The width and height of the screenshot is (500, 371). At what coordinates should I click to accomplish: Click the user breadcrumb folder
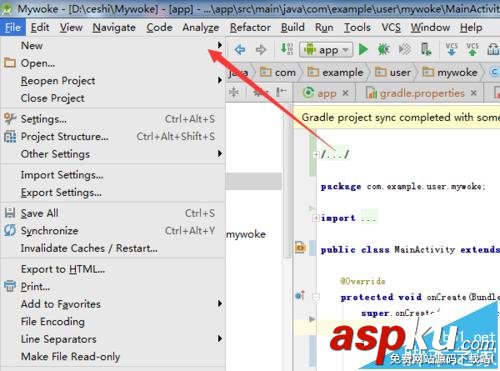(x=393, y=72)
